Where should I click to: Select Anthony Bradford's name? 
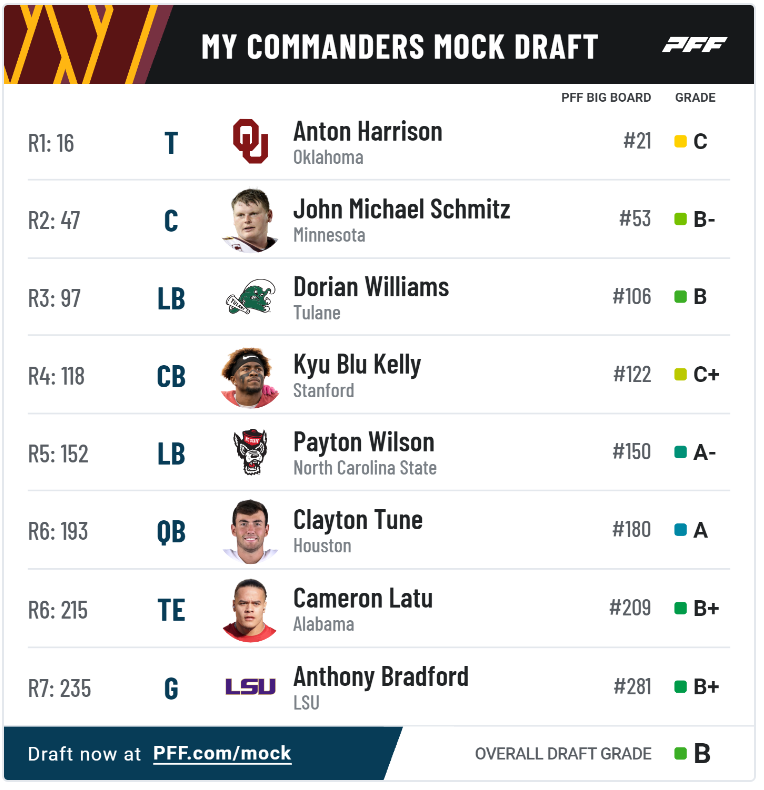pos(381,678)
